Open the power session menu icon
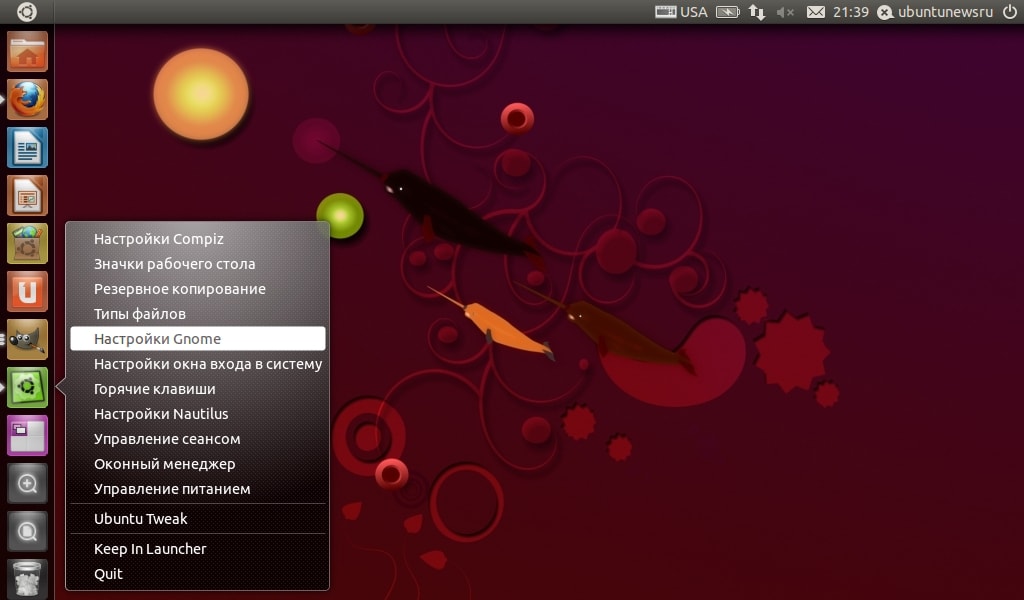The width and height of the screenshot is (1024, 600). coord(1010,12)
